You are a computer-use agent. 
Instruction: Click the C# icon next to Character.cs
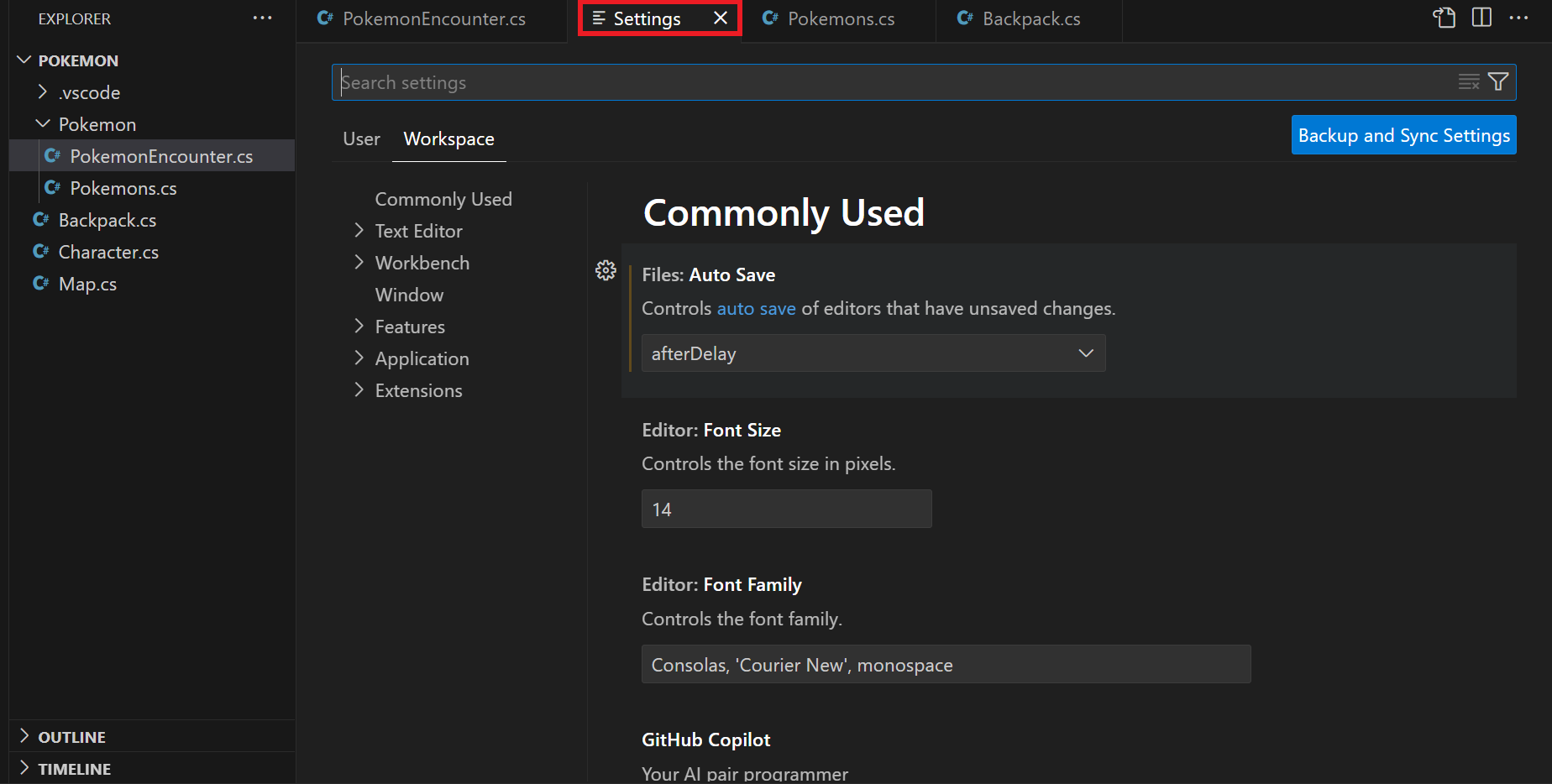pyautogui.click(x=41, y=251)
